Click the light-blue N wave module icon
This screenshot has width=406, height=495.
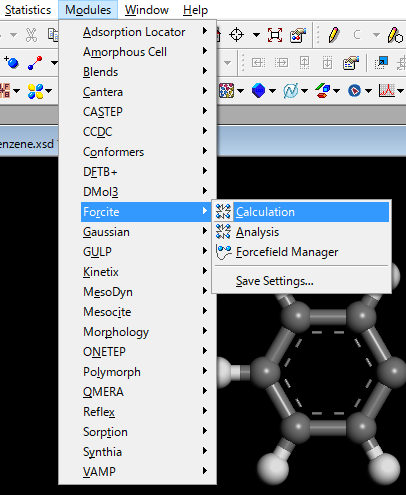291,91
